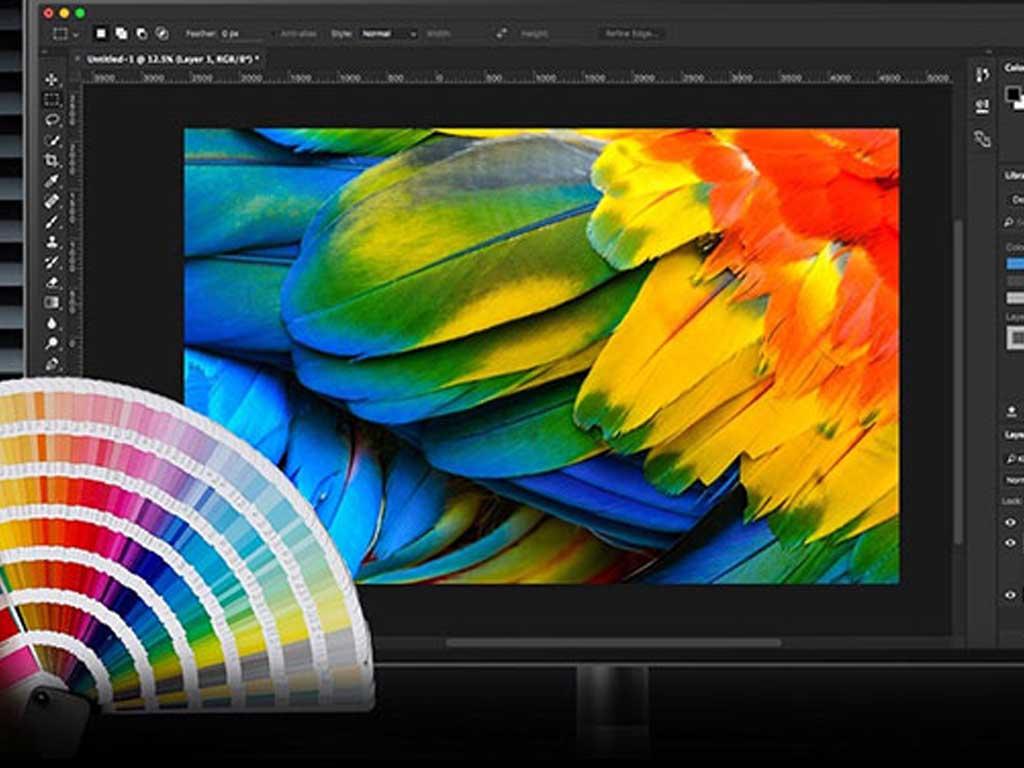Pick the Crop tool
This screenshot has height=768, width=1024.
tap(52, 160)
